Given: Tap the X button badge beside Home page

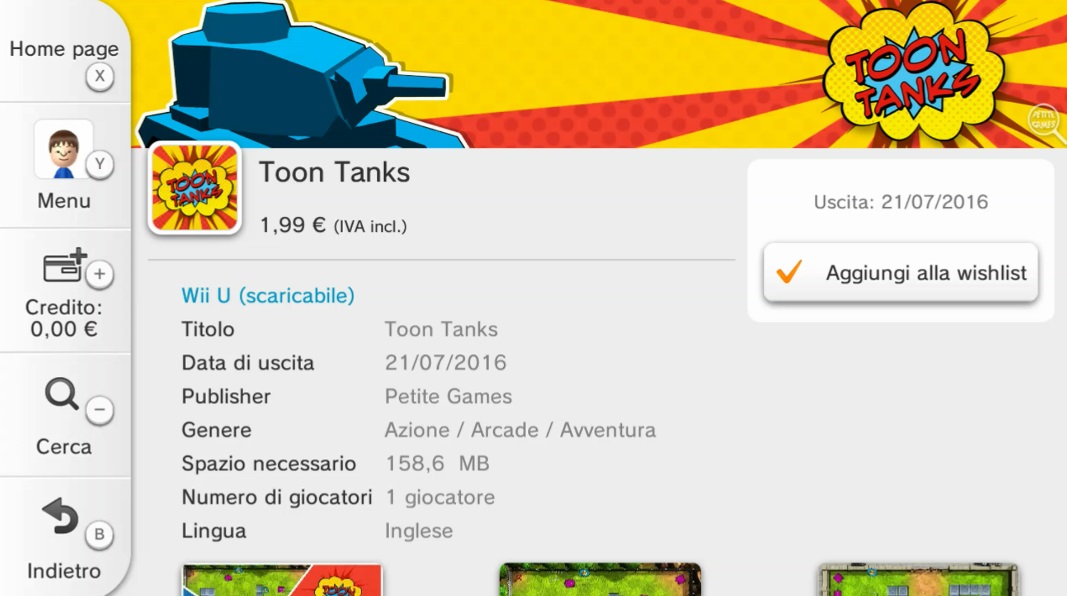Looking at the screenshot, I should coord(99,76).
